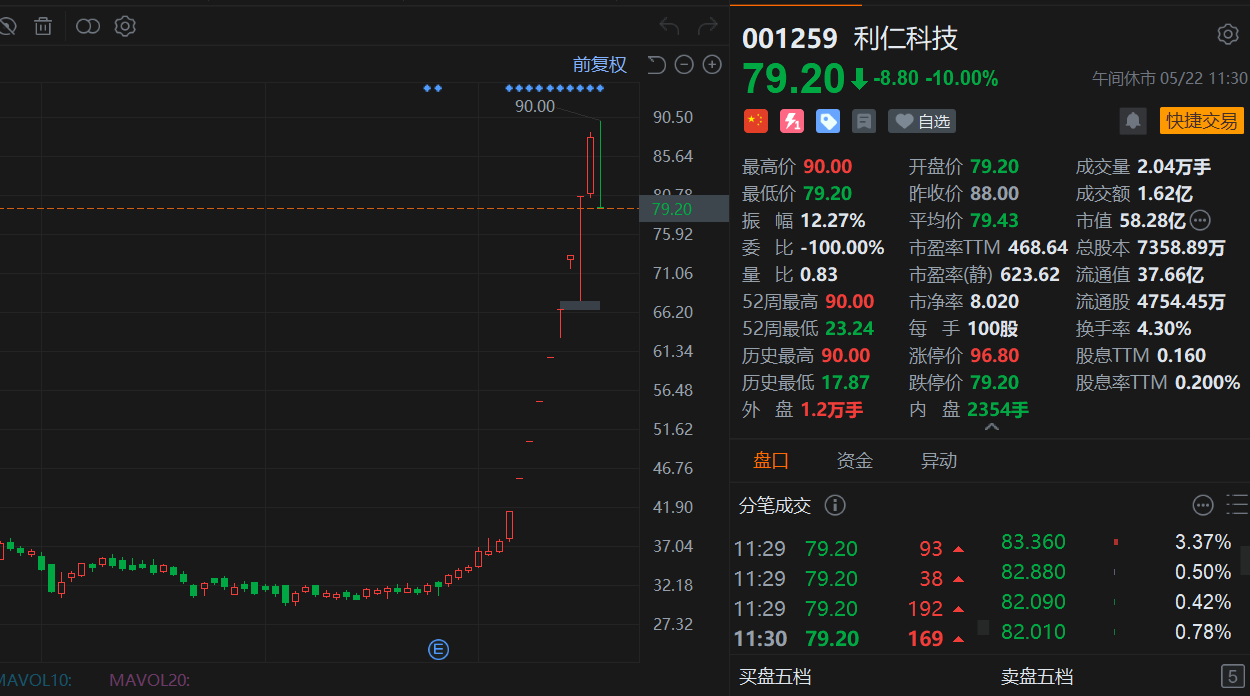1250x696 pixels.
Task: Open chart settings gear icon
Action: [125, 26]
